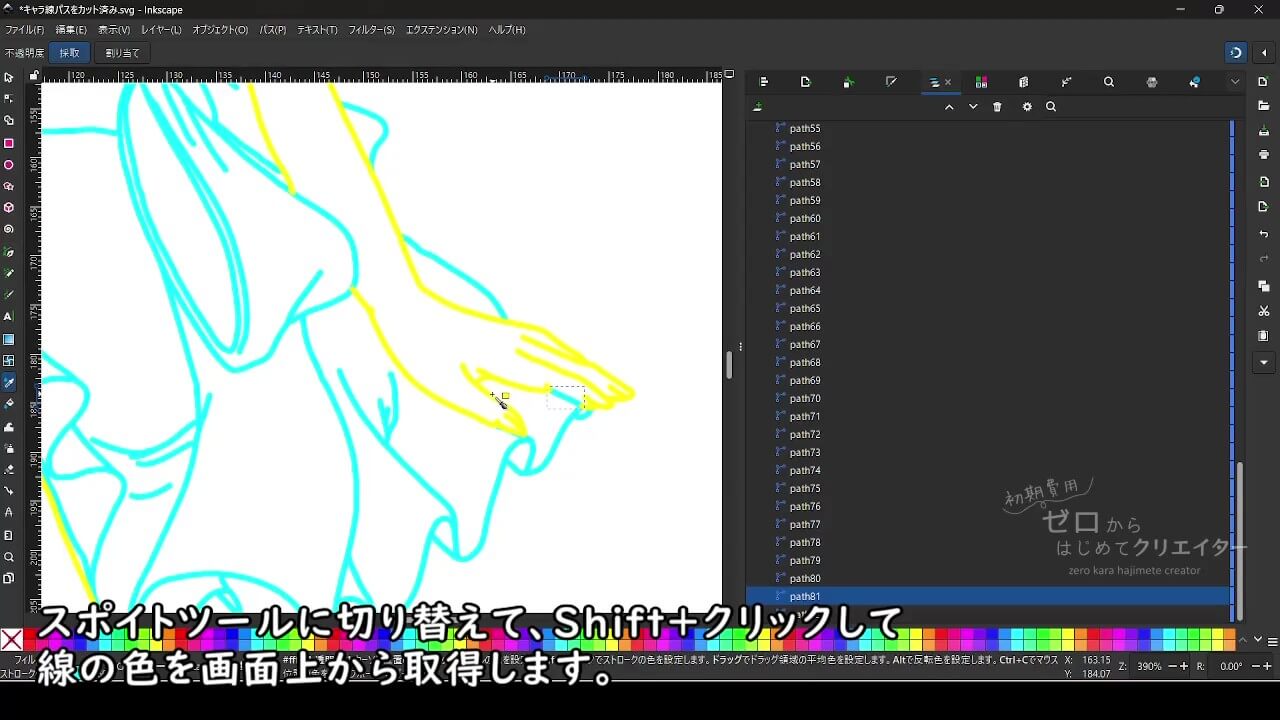Select the Selector arrow tool
The height and width of the screenshot is (720, 1280).
coord(9,77)
